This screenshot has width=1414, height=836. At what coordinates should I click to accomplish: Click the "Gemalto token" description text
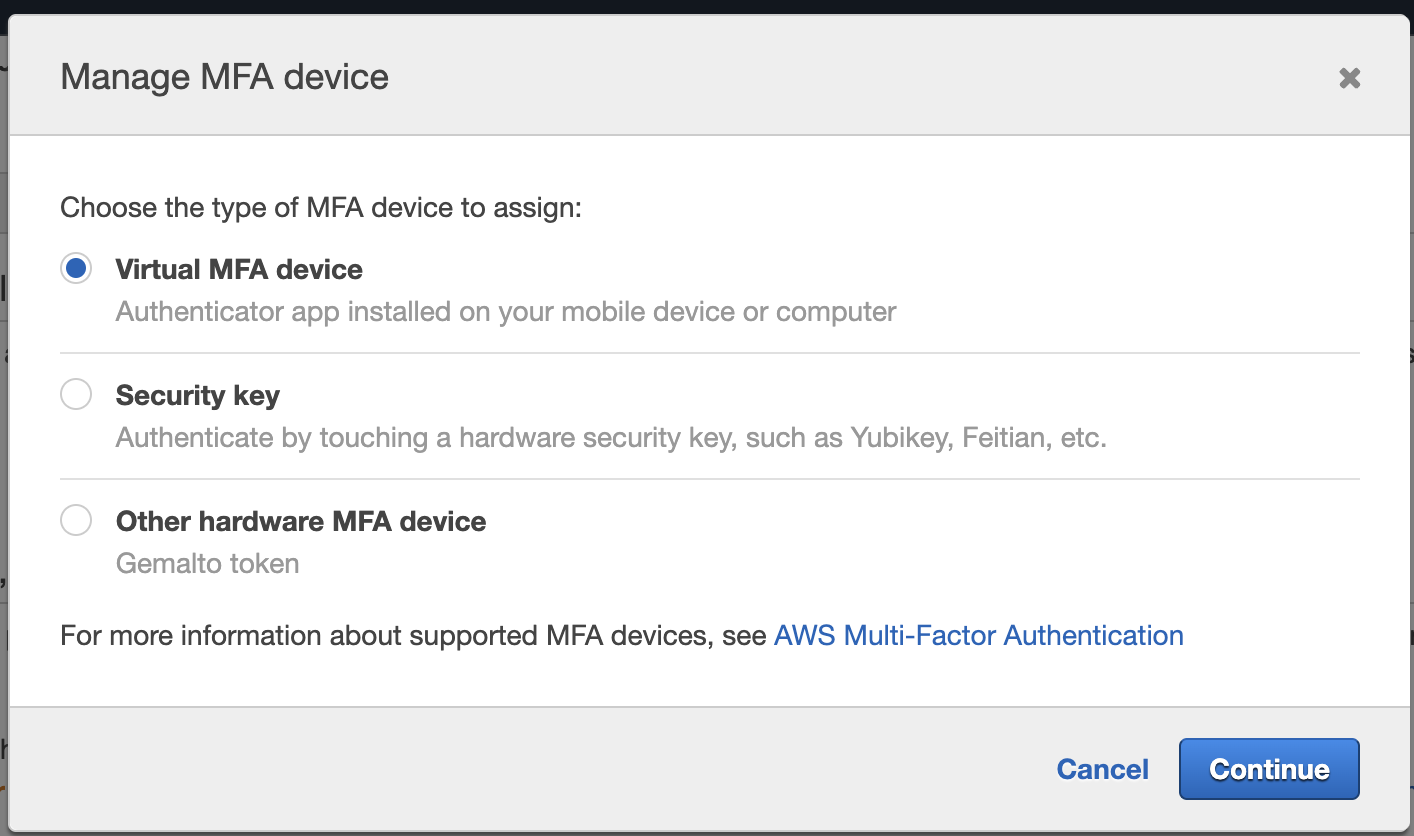(x=208, y=564)
